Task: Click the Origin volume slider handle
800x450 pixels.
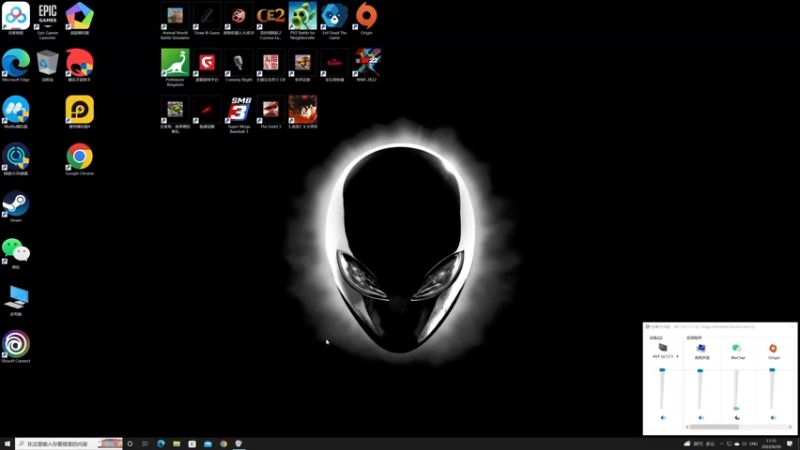Action: (772, 370)
